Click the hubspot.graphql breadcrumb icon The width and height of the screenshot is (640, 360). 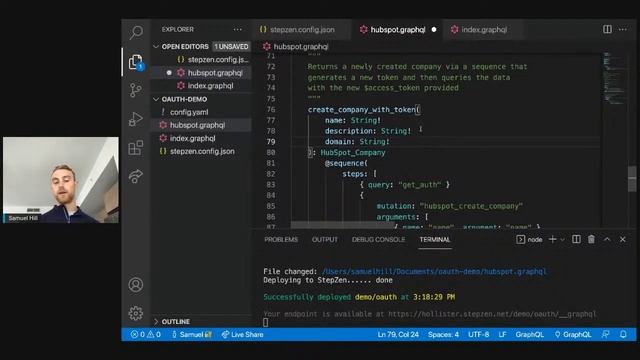click(x=267, y=47)
